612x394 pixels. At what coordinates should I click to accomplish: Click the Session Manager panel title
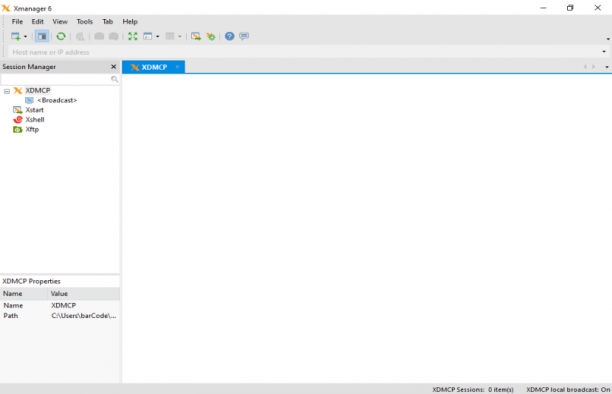[29, 67]
